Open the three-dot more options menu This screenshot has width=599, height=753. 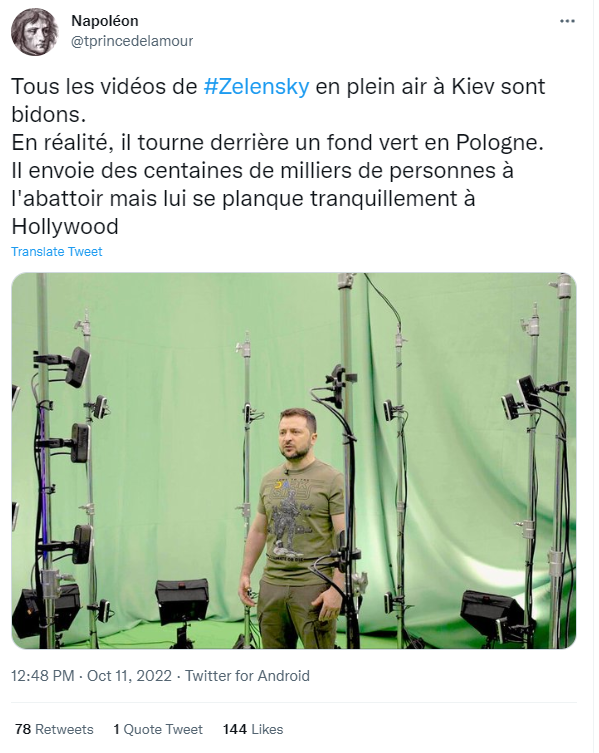coord(567,21)
